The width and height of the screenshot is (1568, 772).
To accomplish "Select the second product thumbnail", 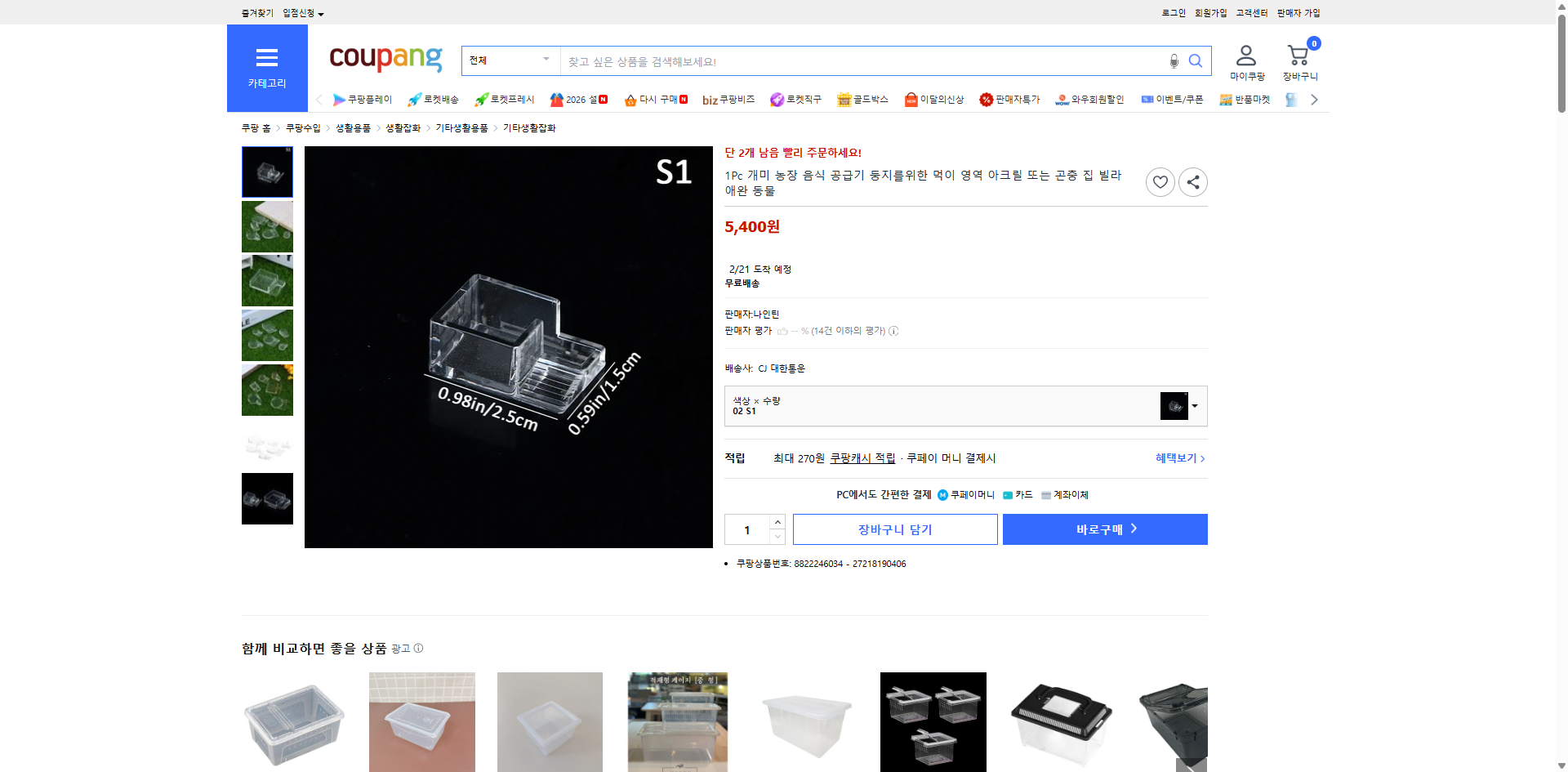I will (x=267, y=226).
